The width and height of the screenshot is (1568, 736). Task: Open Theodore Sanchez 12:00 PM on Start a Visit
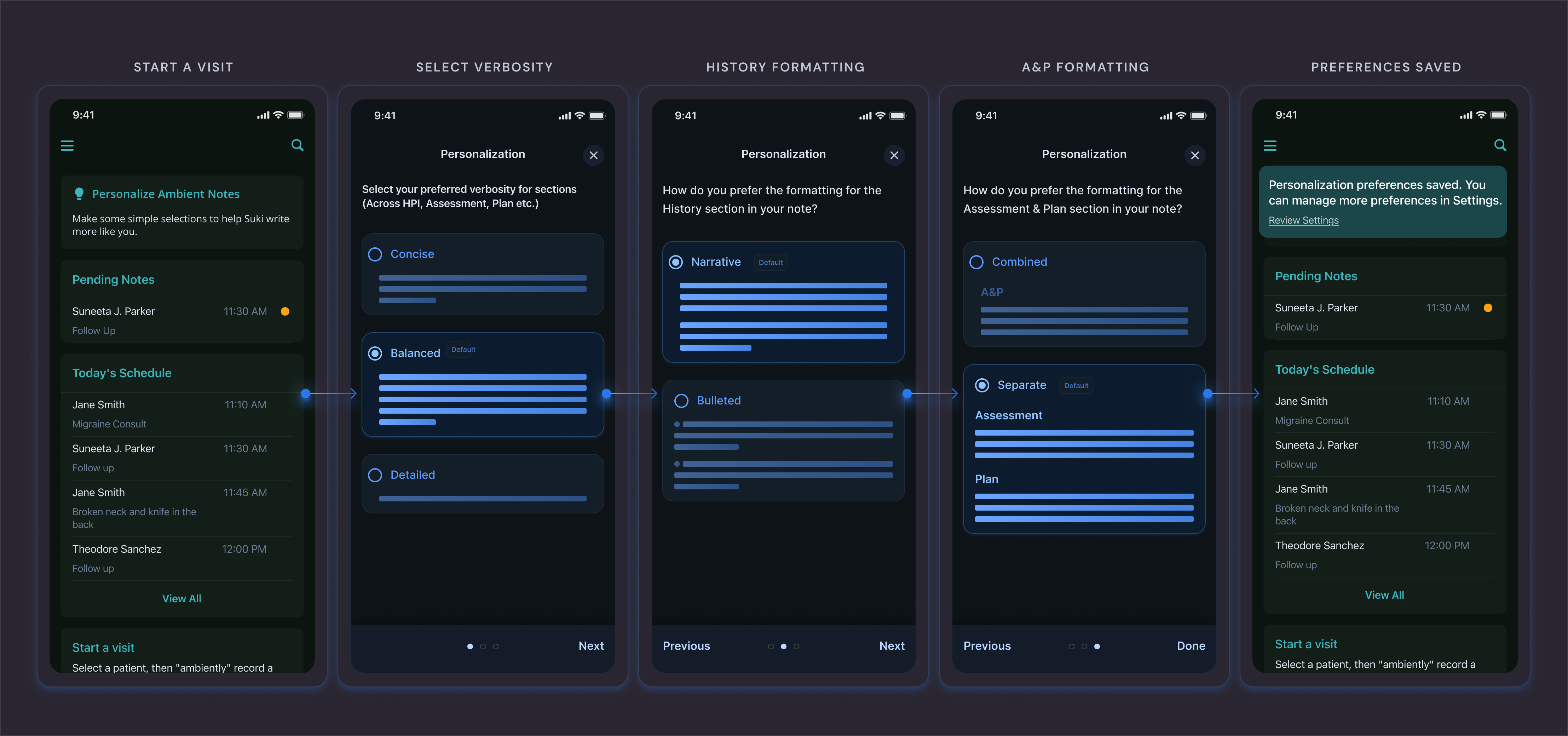click(x=182, y=558)
